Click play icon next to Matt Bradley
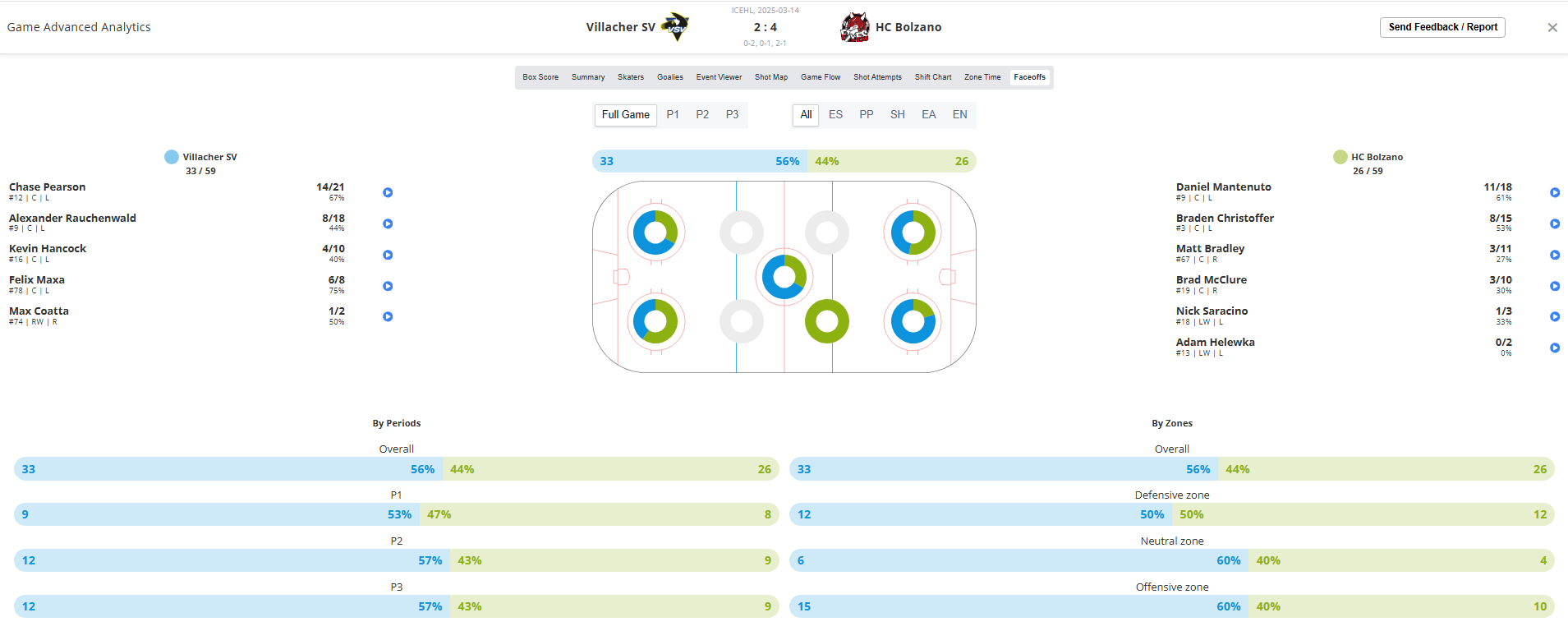The width and height of the screenshot is (1568, 631). 1554,255
